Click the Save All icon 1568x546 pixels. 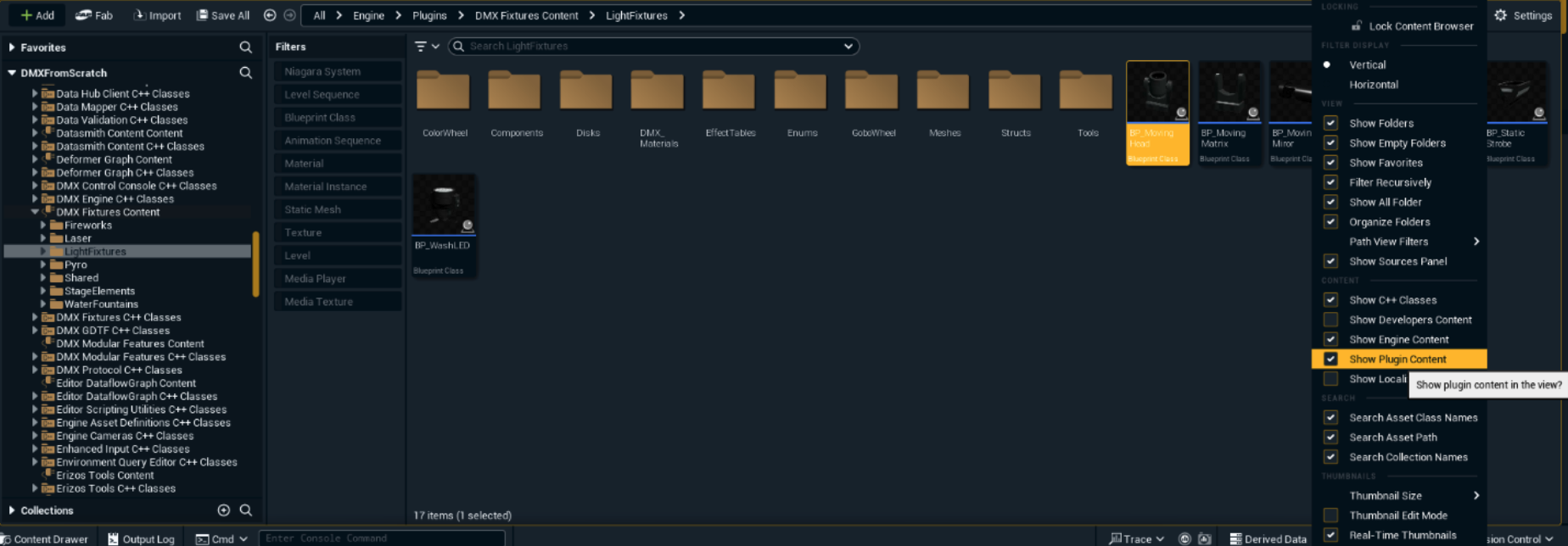(x=203, y=15)
